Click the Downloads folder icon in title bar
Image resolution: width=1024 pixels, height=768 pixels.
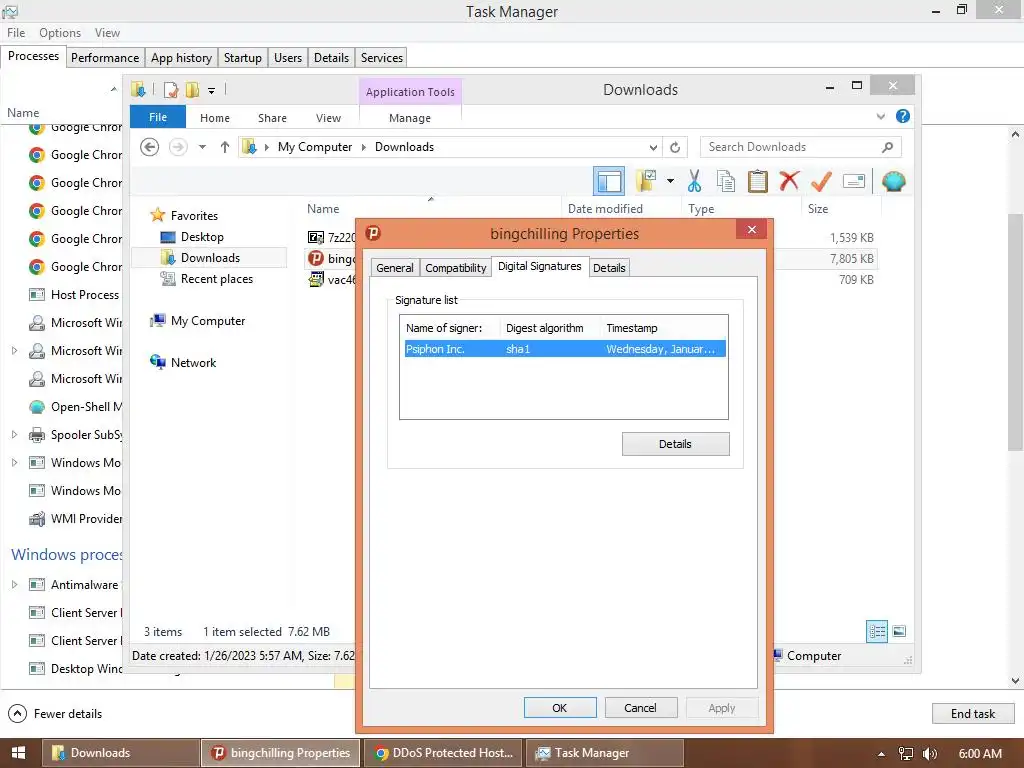click(x=138, y=89)
